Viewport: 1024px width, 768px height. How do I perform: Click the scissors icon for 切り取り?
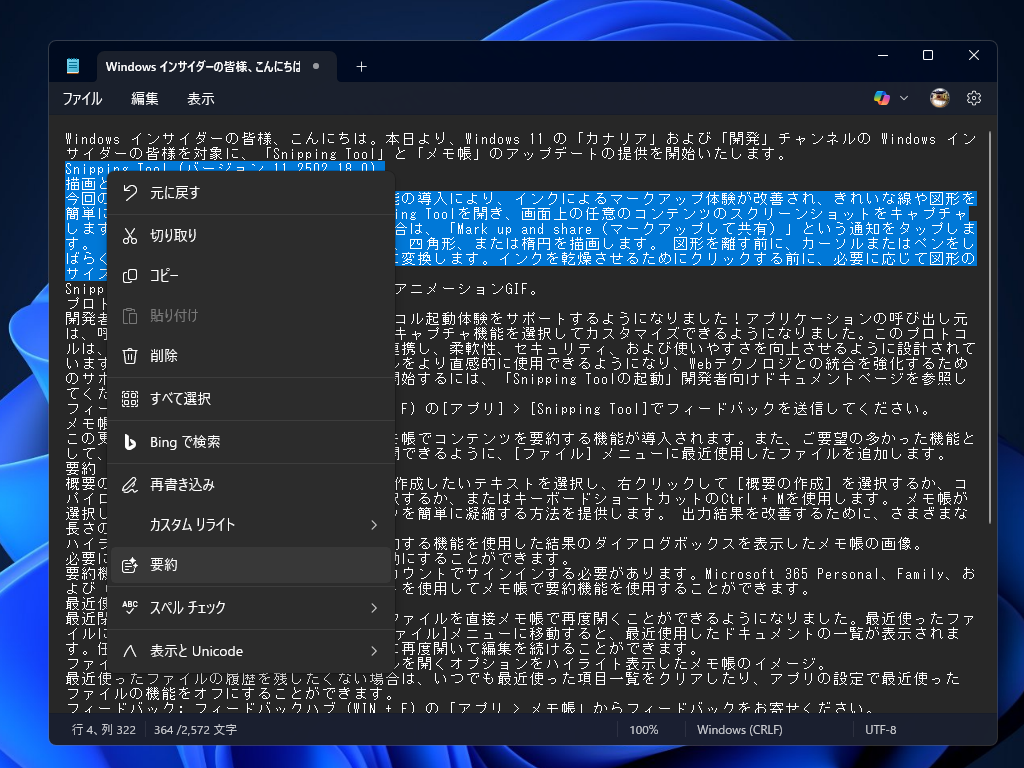[130, 236]
